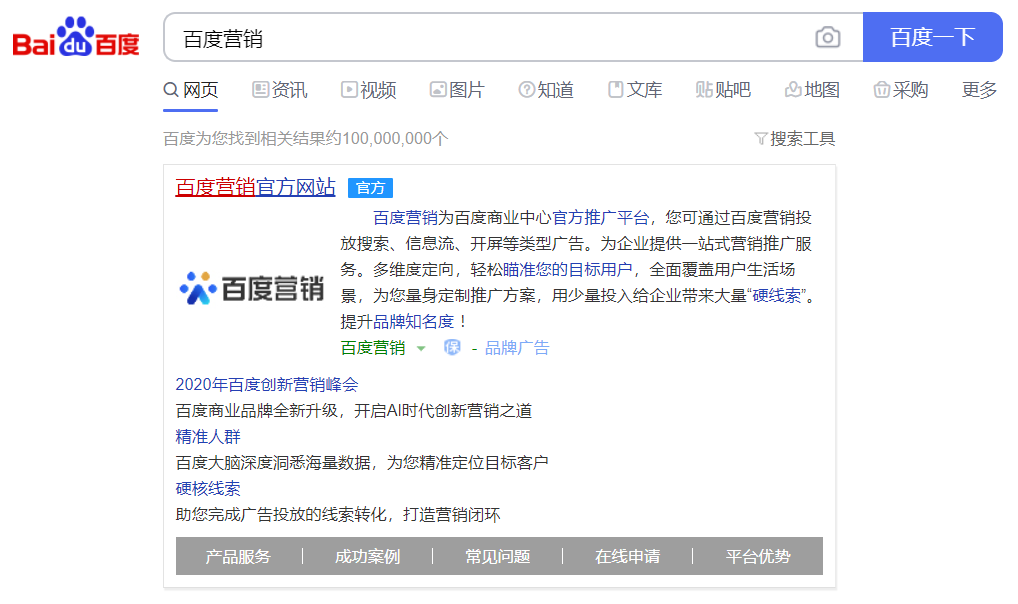Expand the 更多 menu
Viewport: 1018px width, 604px height.
[x=979, y=90]
